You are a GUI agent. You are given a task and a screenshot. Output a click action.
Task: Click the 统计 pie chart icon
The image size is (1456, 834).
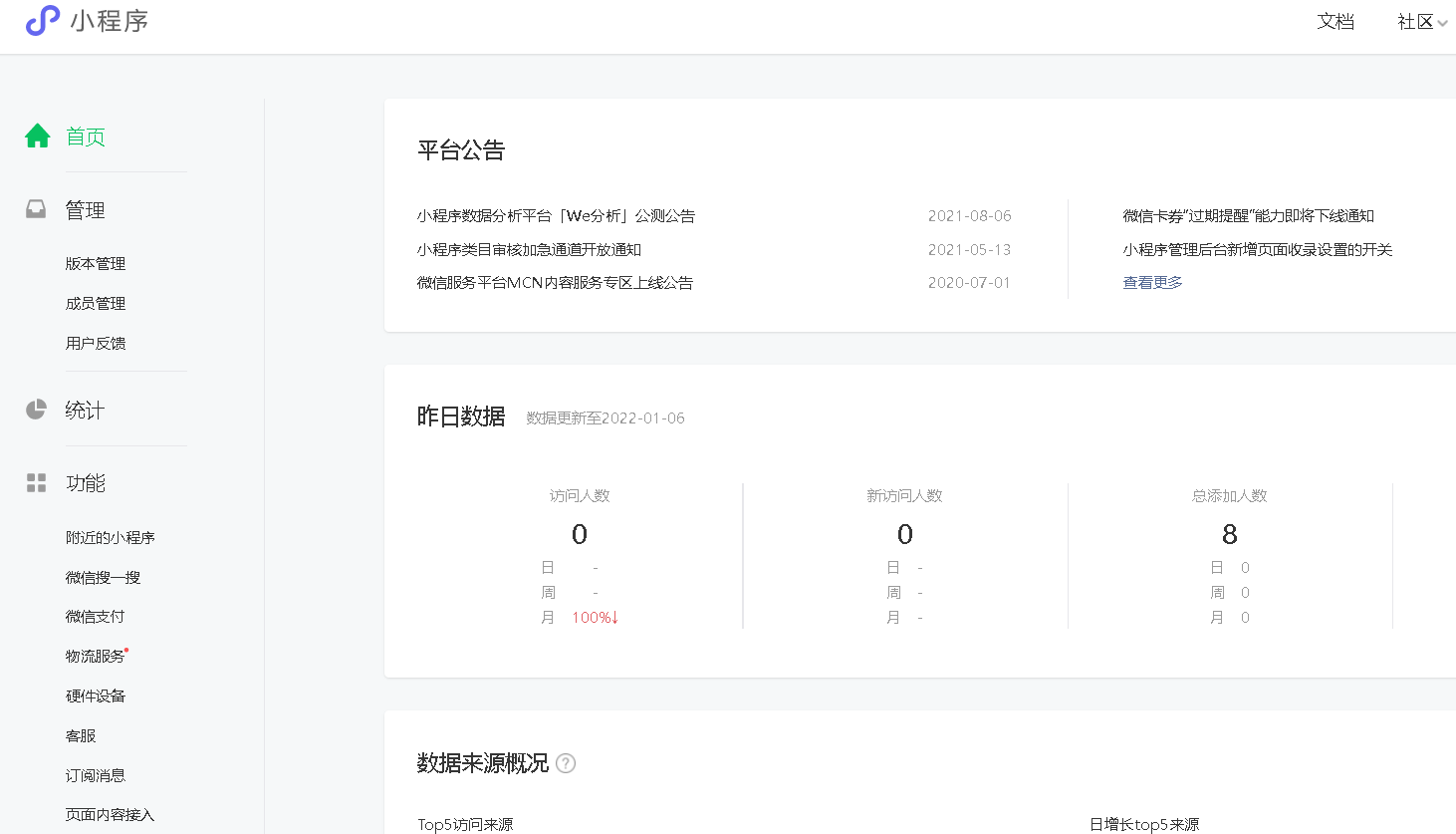tap(36, 410)
